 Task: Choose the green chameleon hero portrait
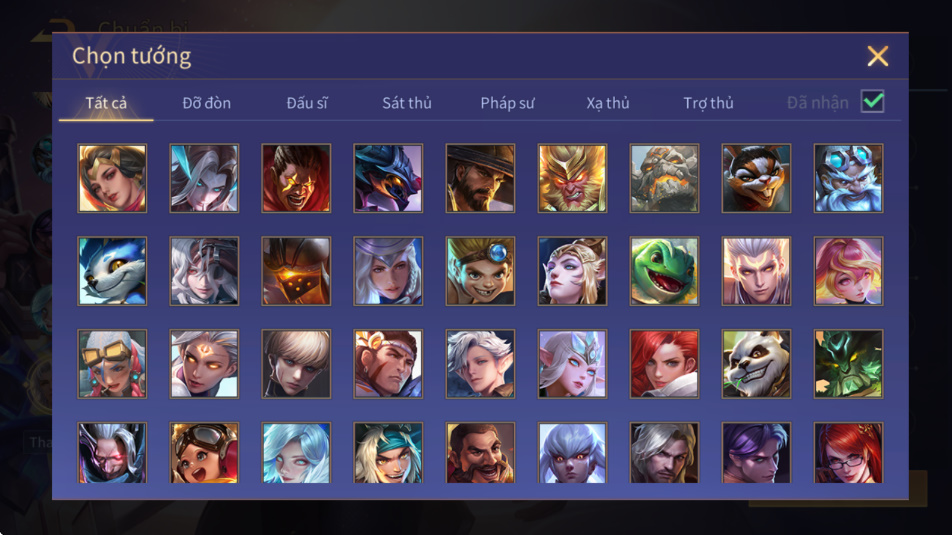click(664, 271)
